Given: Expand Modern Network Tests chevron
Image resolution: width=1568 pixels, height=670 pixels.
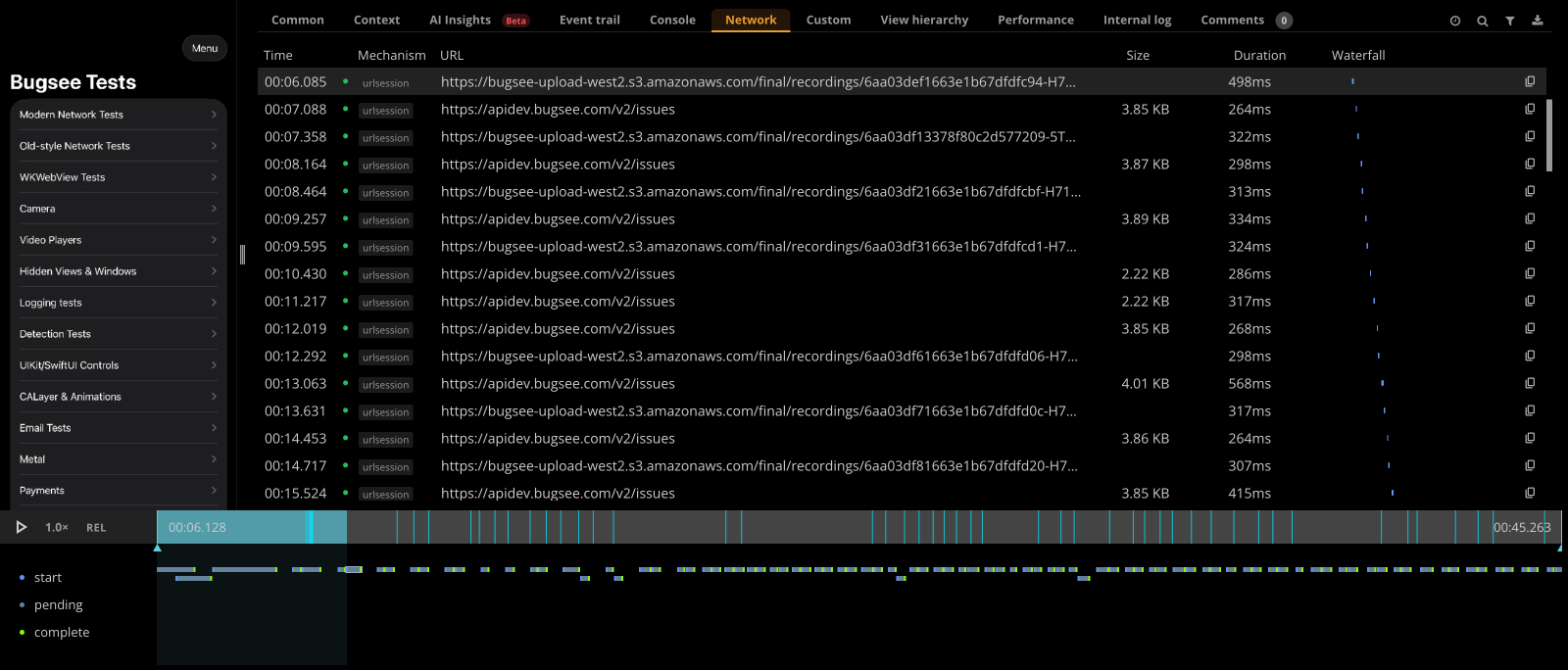Looking at the screenshot, I should point(214,115).
